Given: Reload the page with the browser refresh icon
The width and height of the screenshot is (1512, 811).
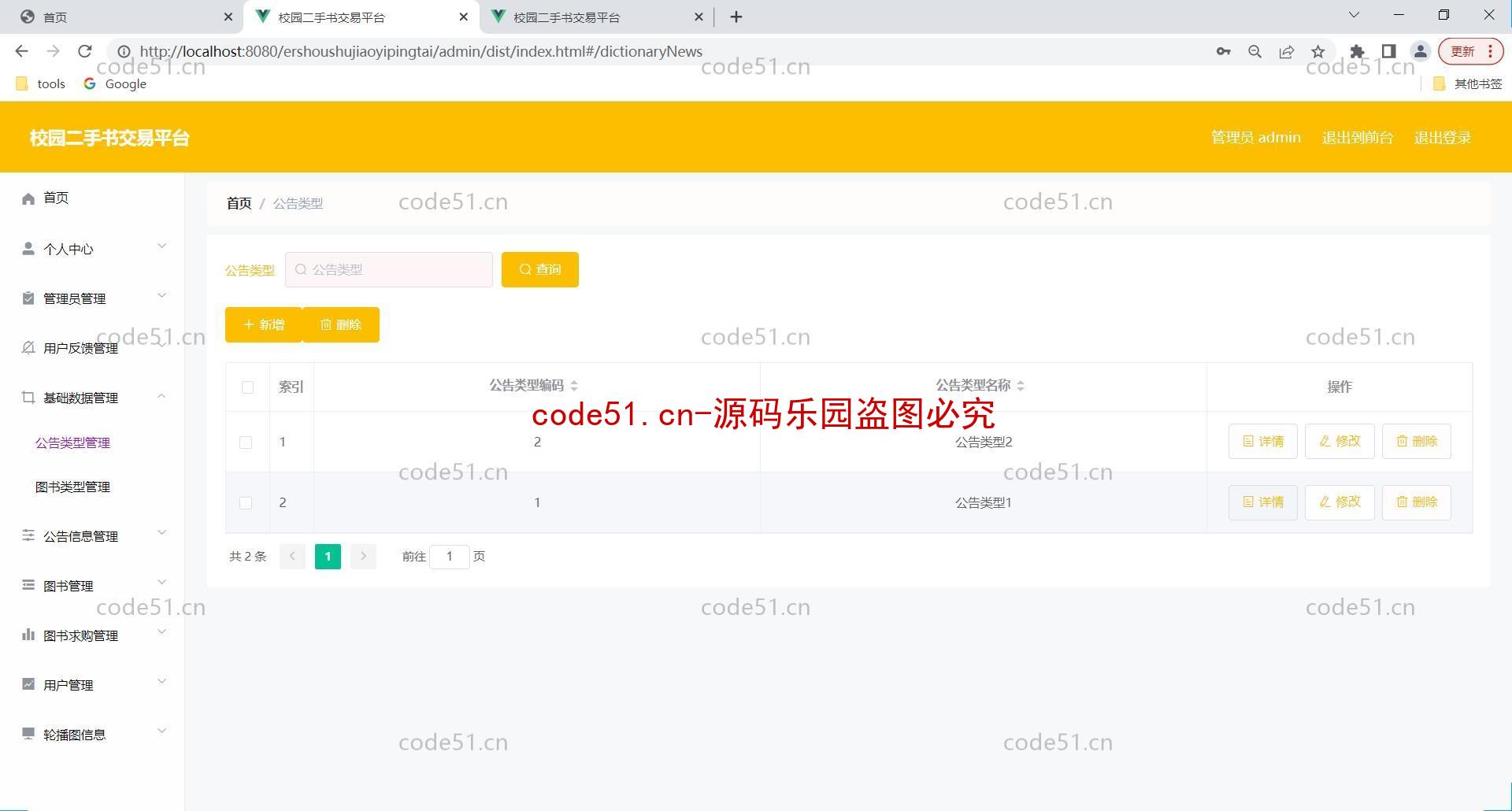Looking at the screenshot, I should (x=85, y=51).
